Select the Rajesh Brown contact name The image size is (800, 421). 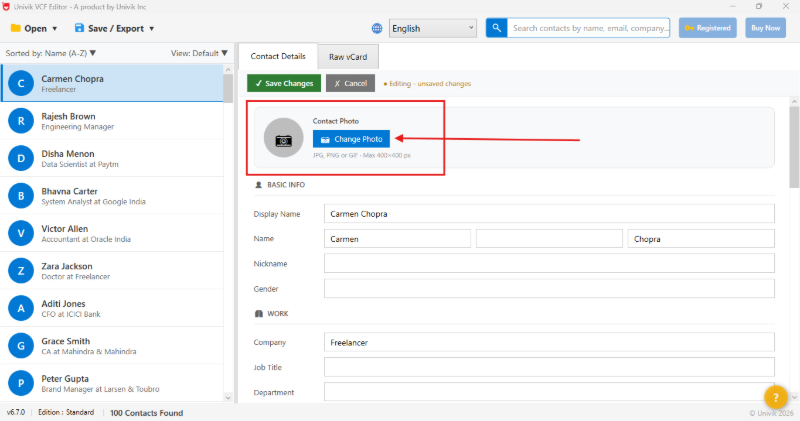coord(68,116)
